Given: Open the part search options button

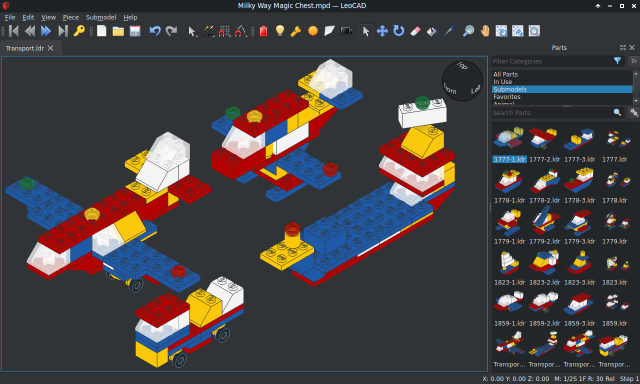Looking at the screenshot, I should coord(633,112).
